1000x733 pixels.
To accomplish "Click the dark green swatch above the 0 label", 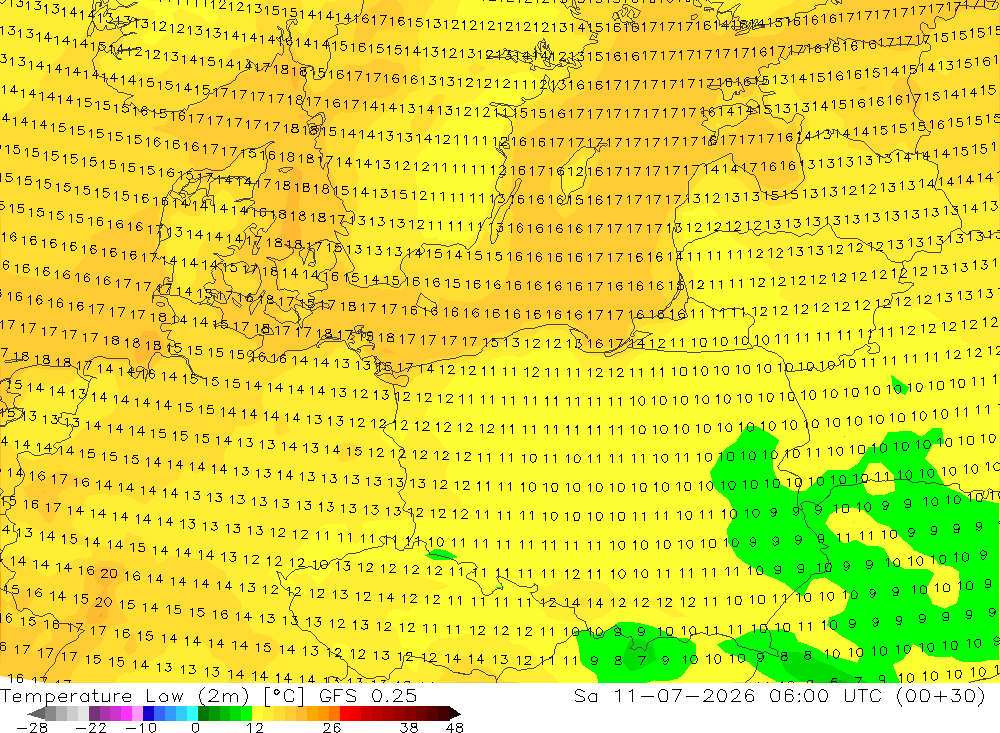I will pyautogui.click(x=203, y=713).
